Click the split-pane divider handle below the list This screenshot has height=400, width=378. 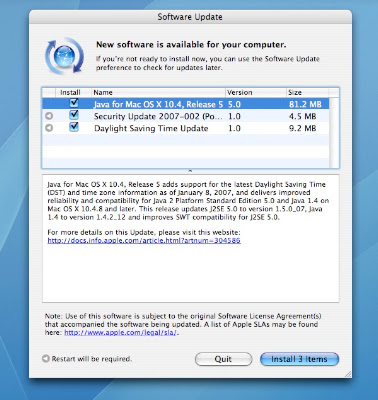190,171
